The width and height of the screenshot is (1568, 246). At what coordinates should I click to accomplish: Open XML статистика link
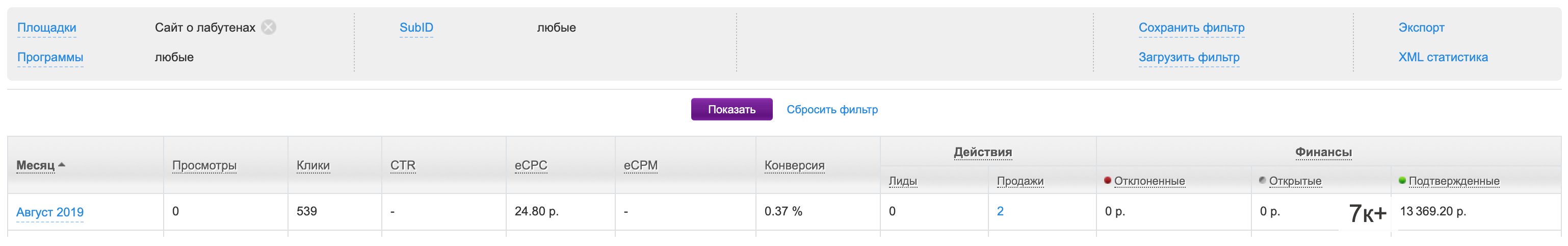tap(1443, 57)
